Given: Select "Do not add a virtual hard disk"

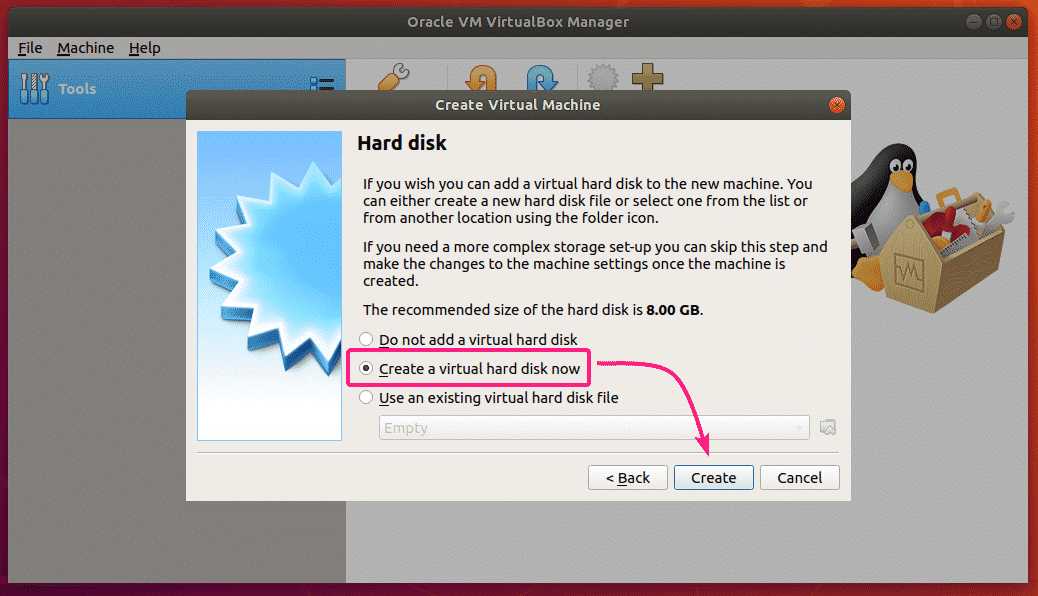Looking at the screenshot, I should [x=367, y=340].
